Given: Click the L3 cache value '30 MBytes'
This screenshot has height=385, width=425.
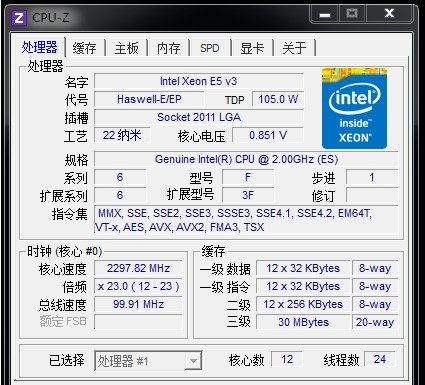Looking at the screenshot, I should [303, 322].
